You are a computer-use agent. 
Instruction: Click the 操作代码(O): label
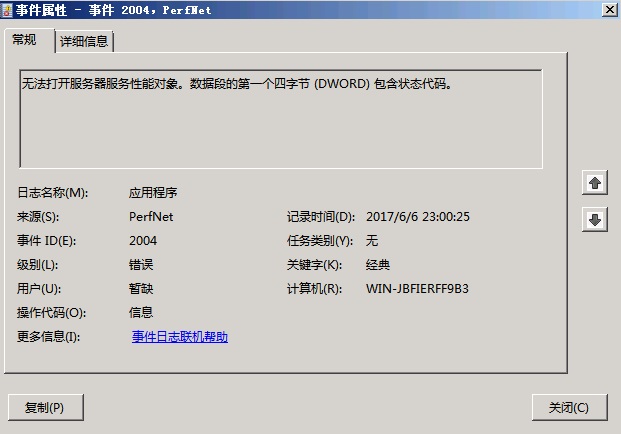51,313
